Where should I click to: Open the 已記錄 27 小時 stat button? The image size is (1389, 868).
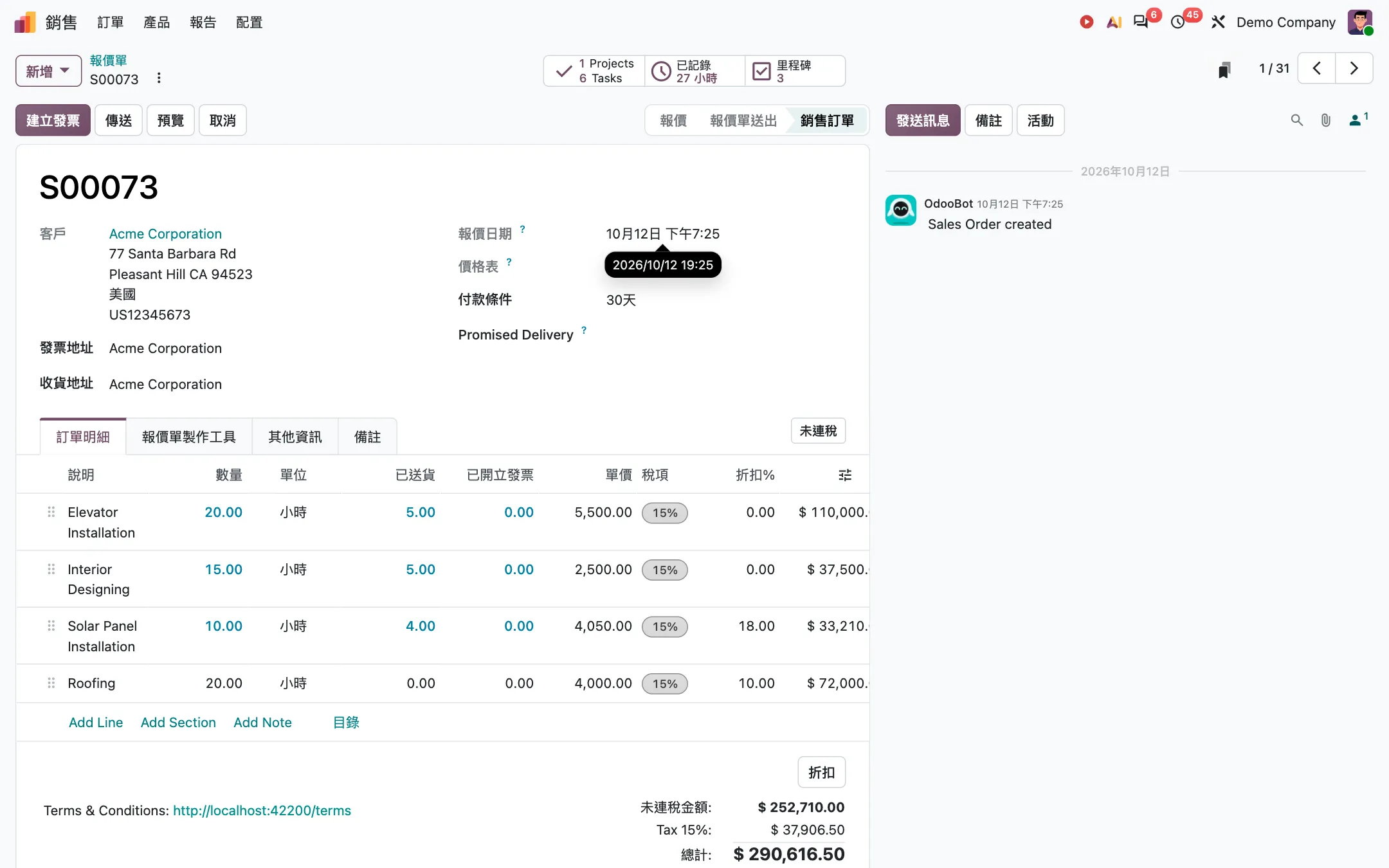tap(695, 71)
